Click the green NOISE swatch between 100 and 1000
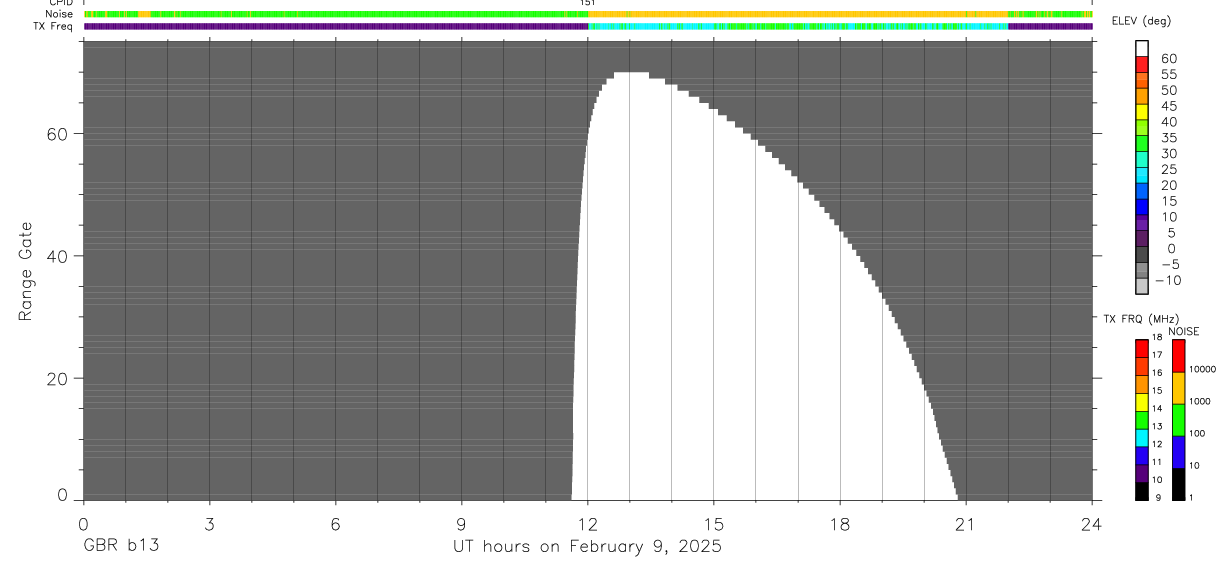The width and height of the screenshot is (1228, 567). click(x=1178, y=420)
